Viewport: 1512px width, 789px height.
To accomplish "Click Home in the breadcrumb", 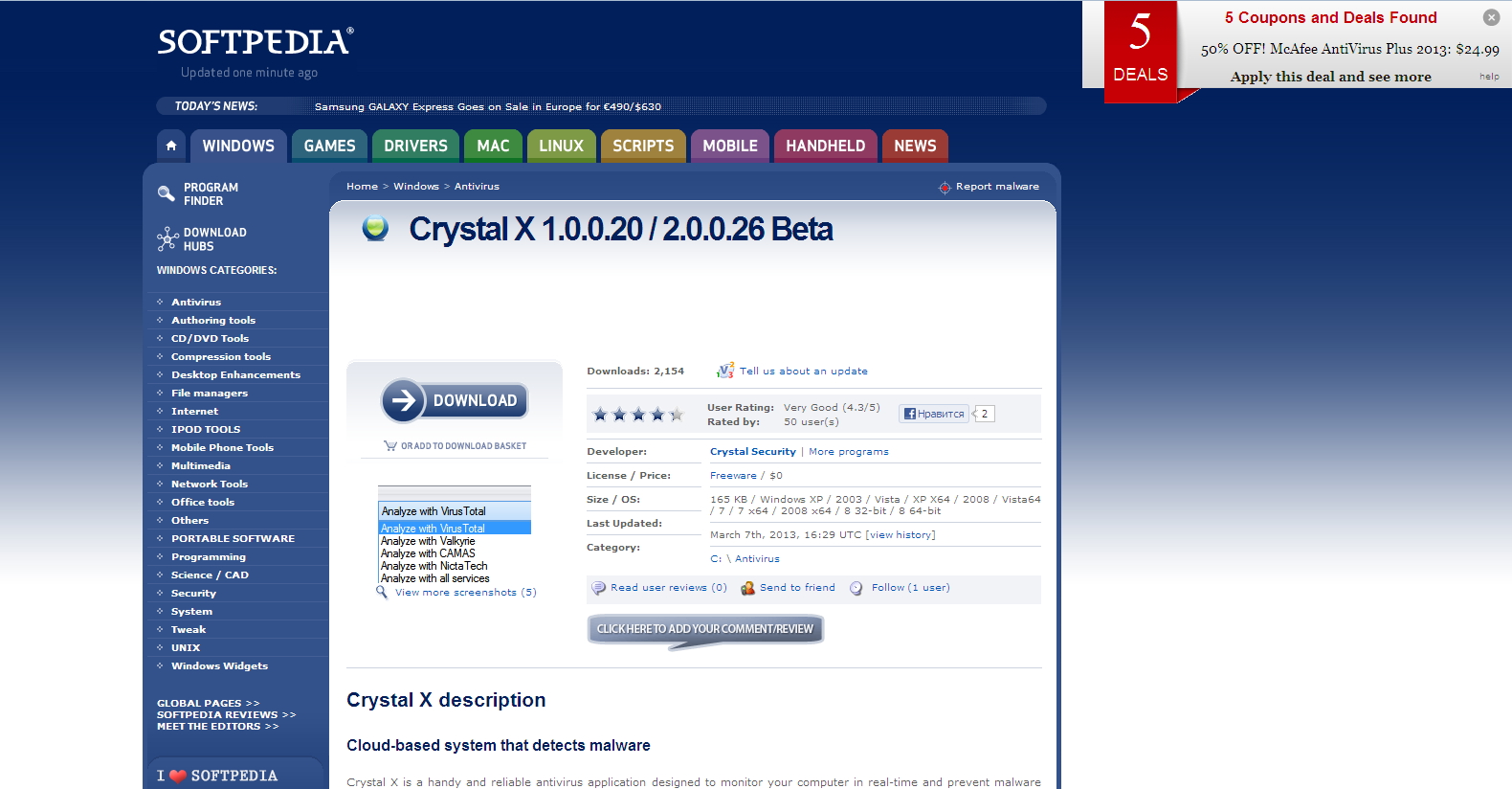I will [x=362, y=187].
